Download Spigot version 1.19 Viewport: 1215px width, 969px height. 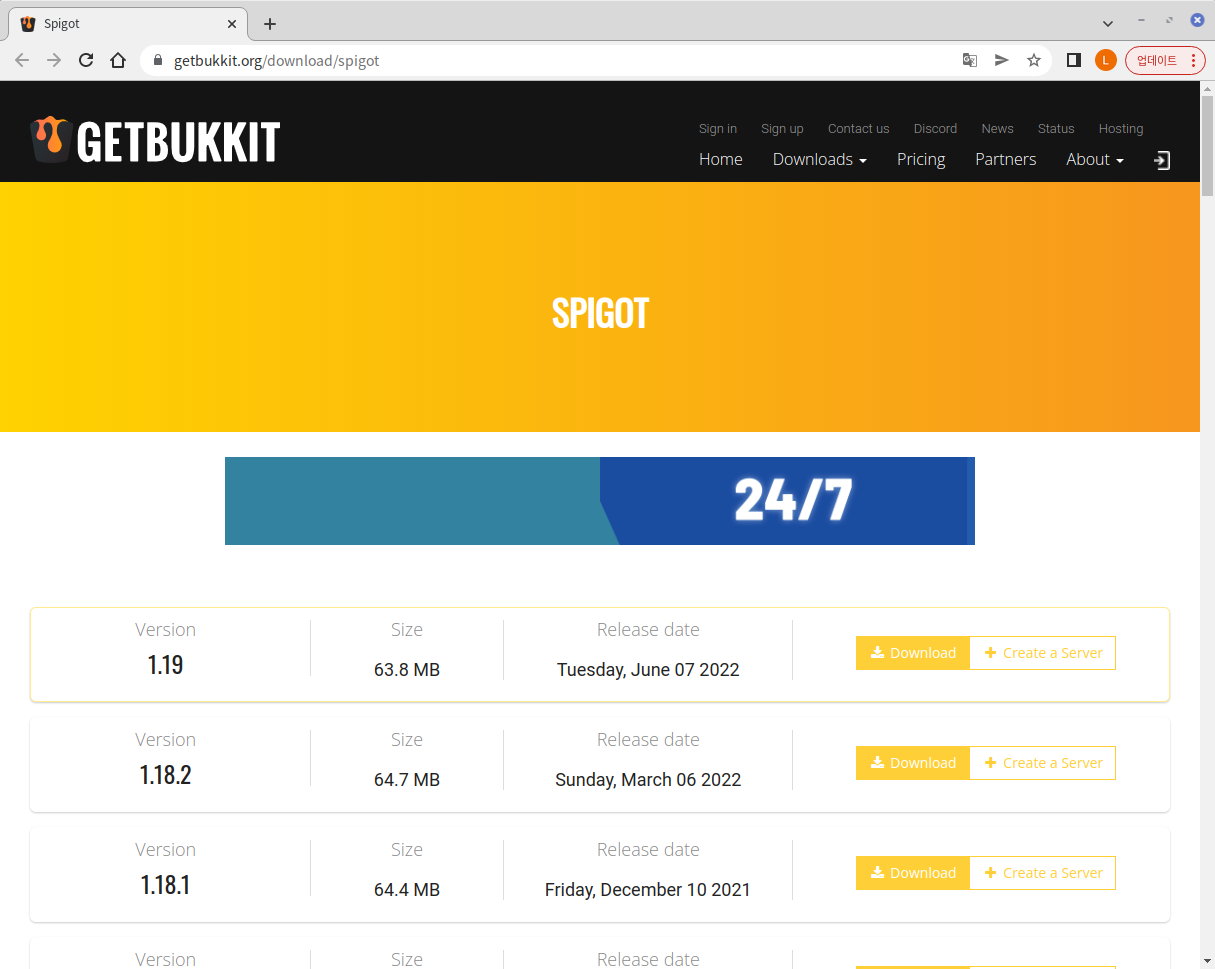click(x=913, y=653)
